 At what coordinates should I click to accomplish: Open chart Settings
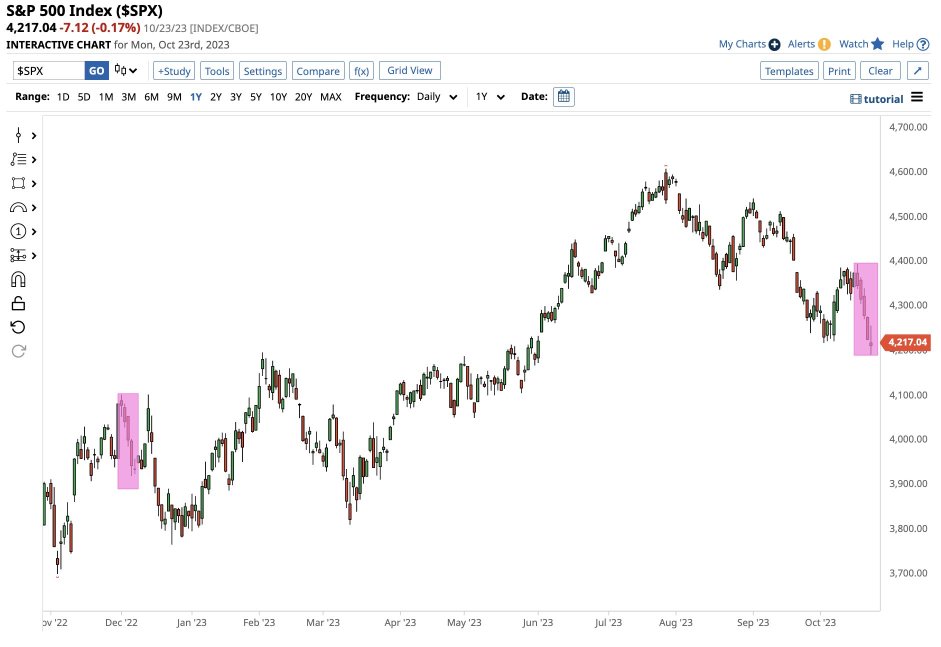[x=263, y=71]
